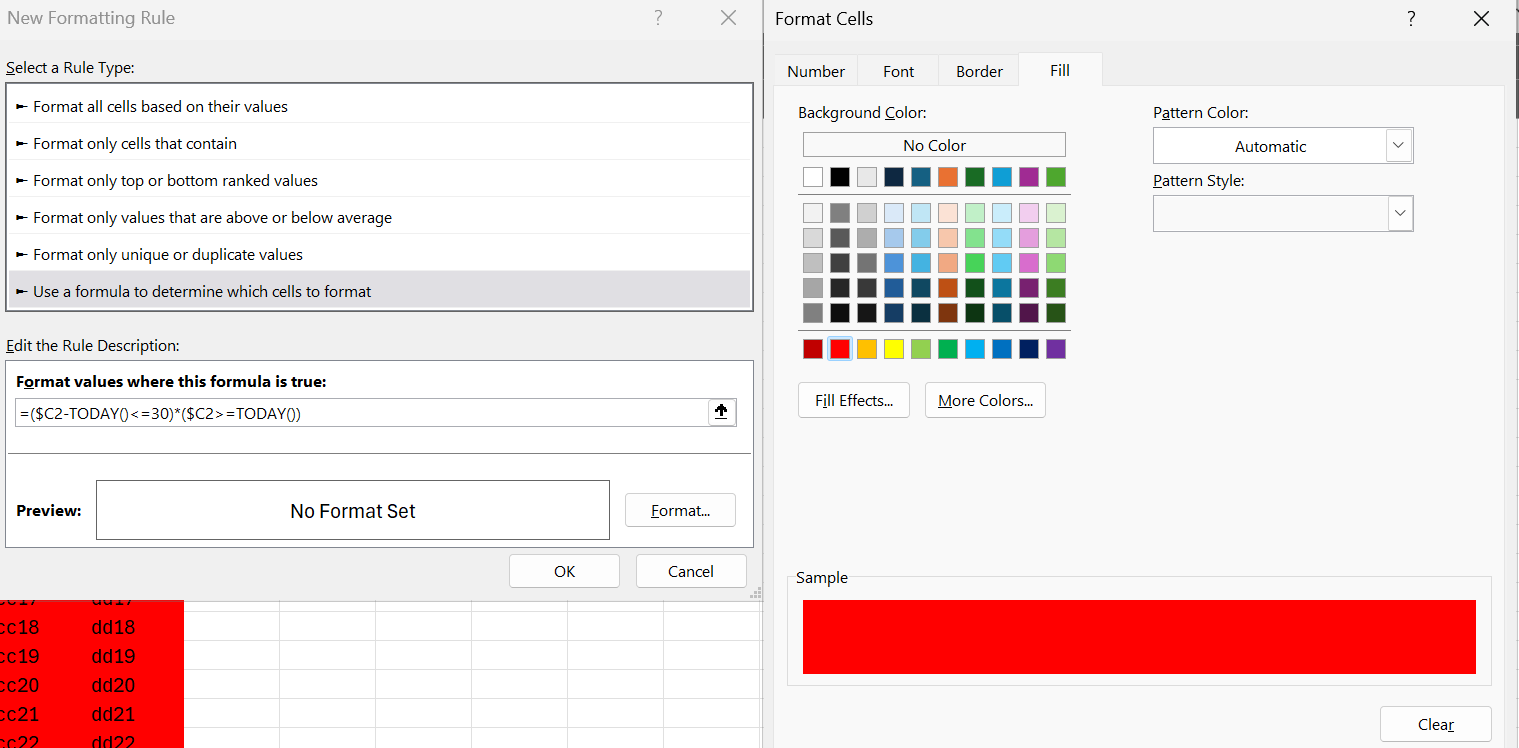Select 'Use a formula to determine which cells'
The width and height of the screenshot is (1519, 748).
pyautogui.click(x=379, y=291)
